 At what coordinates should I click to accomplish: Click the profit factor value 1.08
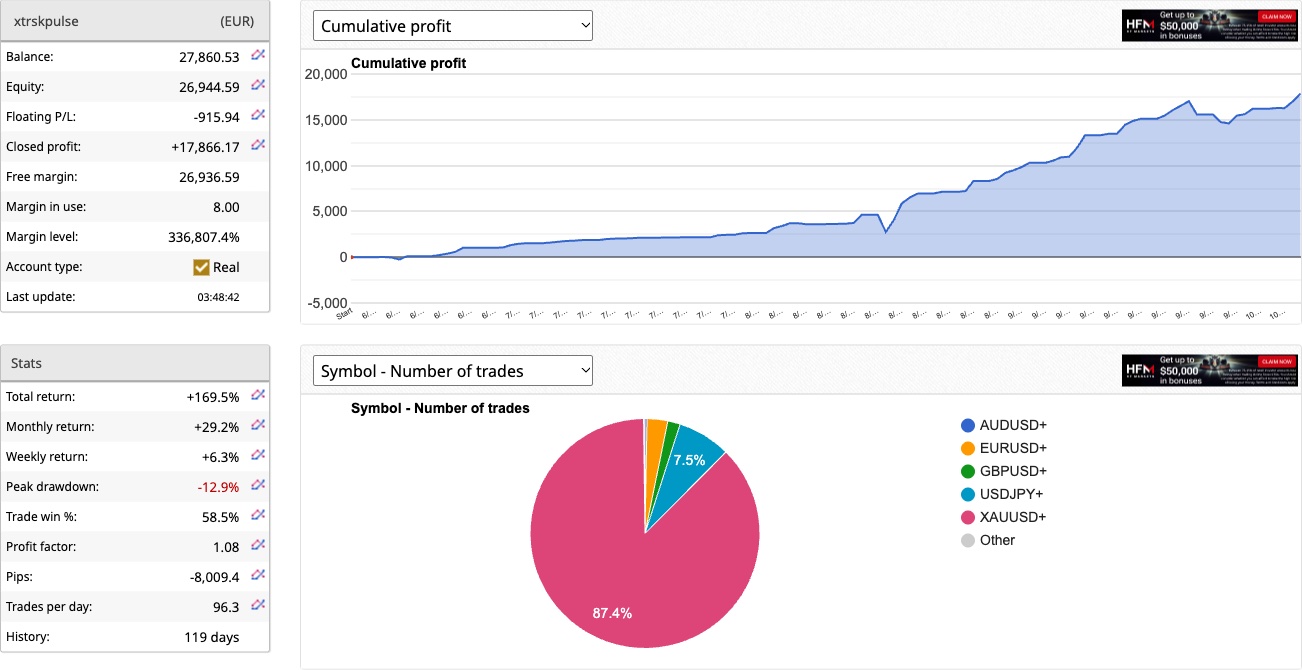[226, 547]
